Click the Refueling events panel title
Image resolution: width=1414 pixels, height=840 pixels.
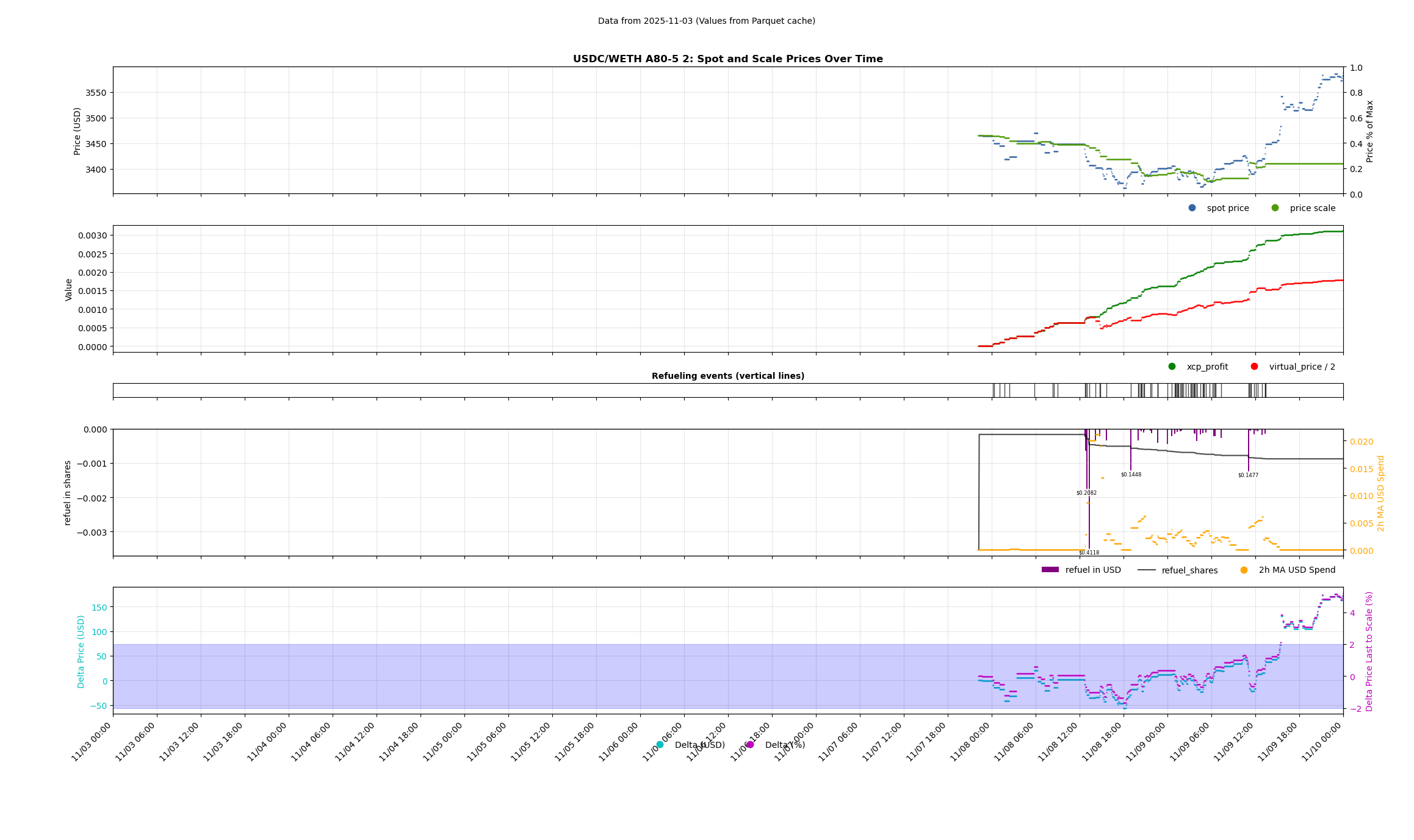727,376
